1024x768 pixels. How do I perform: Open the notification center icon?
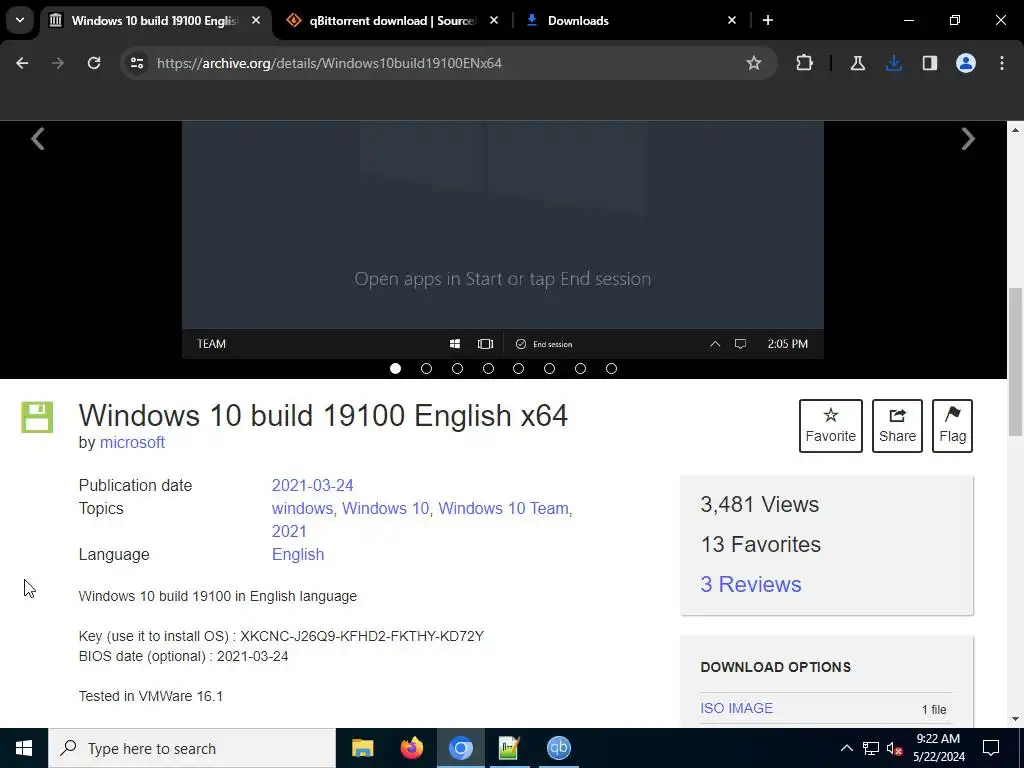pos(991,748)
